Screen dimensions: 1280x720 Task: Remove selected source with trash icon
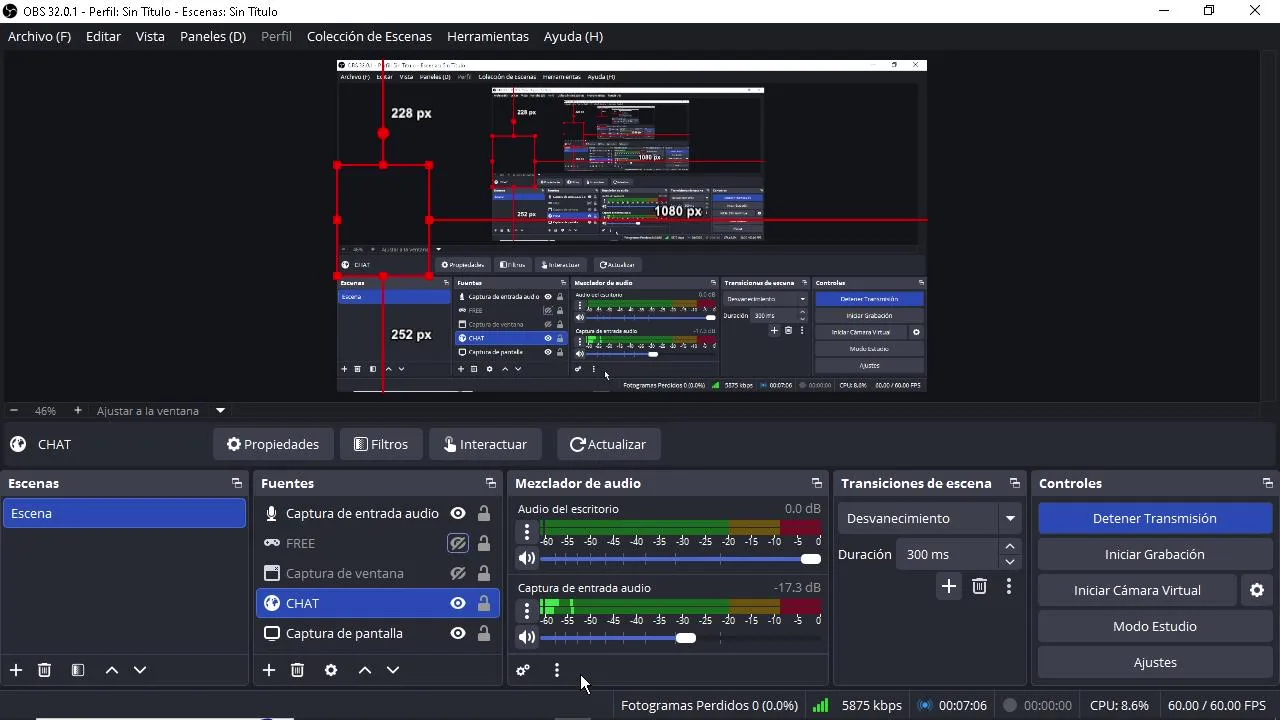click(297, 670)
